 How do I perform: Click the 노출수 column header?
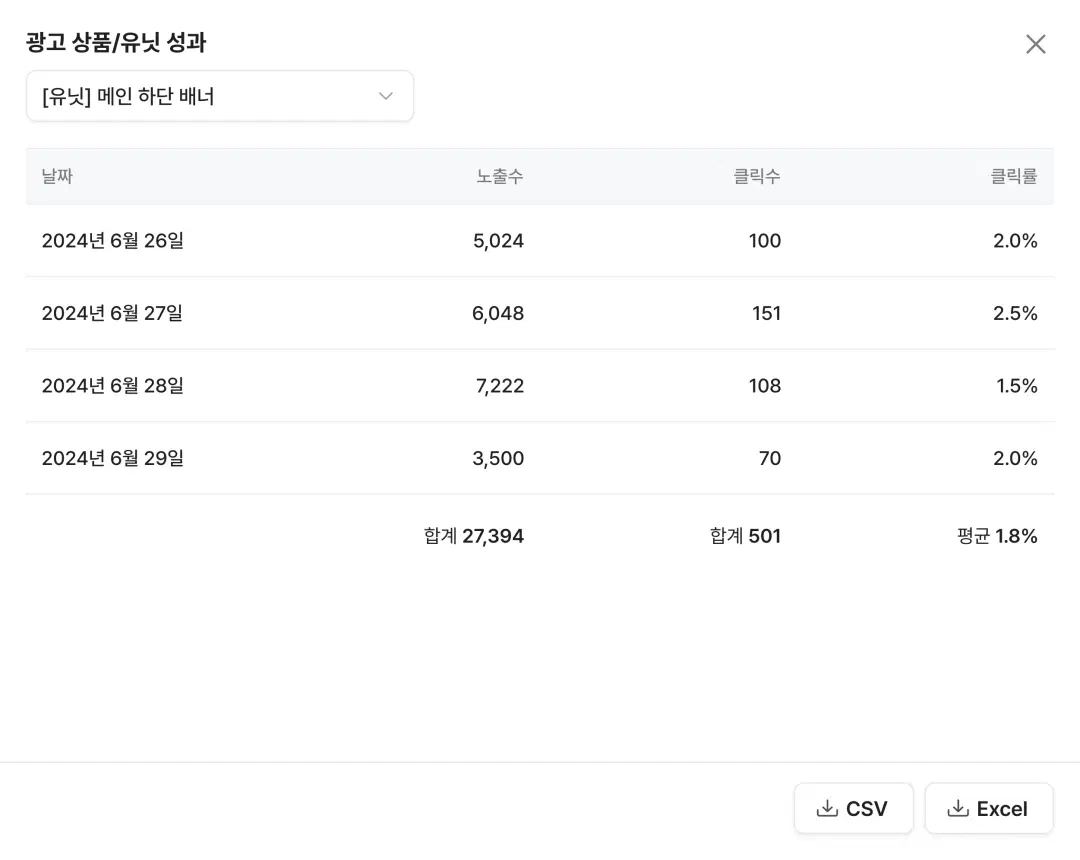pos(499,176)
